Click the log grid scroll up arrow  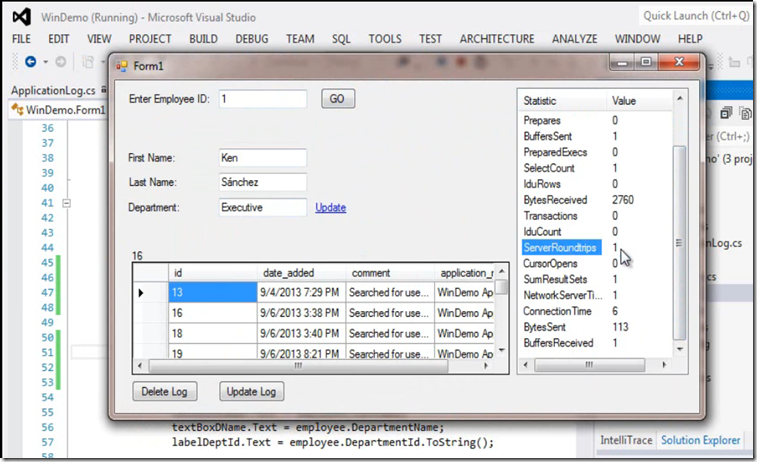tap(502, 271)
